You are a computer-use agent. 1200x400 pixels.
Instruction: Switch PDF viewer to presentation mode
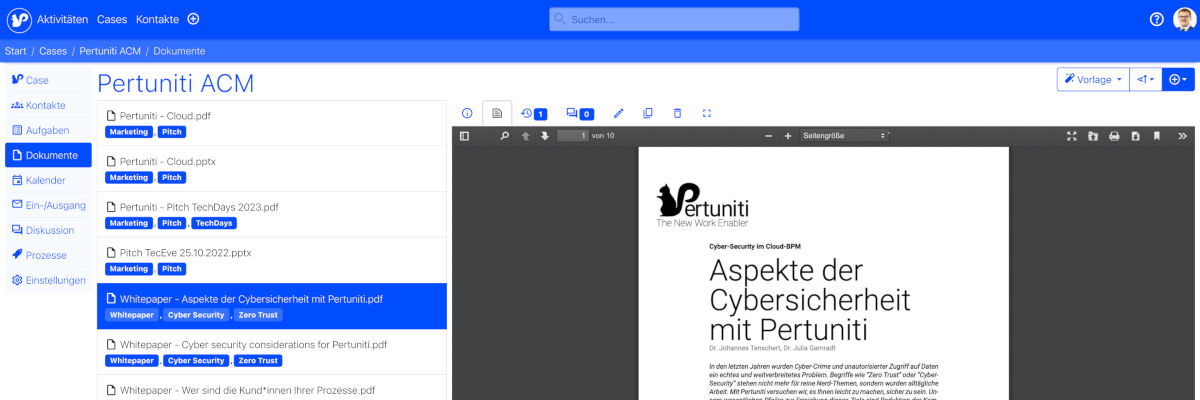click(1072, 136)
